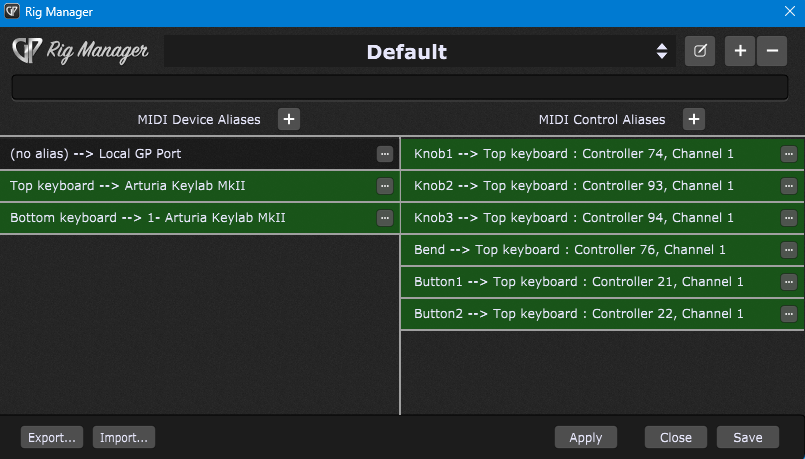The height and width of the screenshot is (459, 805).
Task: Save the rig configuration
Action: 748,437
